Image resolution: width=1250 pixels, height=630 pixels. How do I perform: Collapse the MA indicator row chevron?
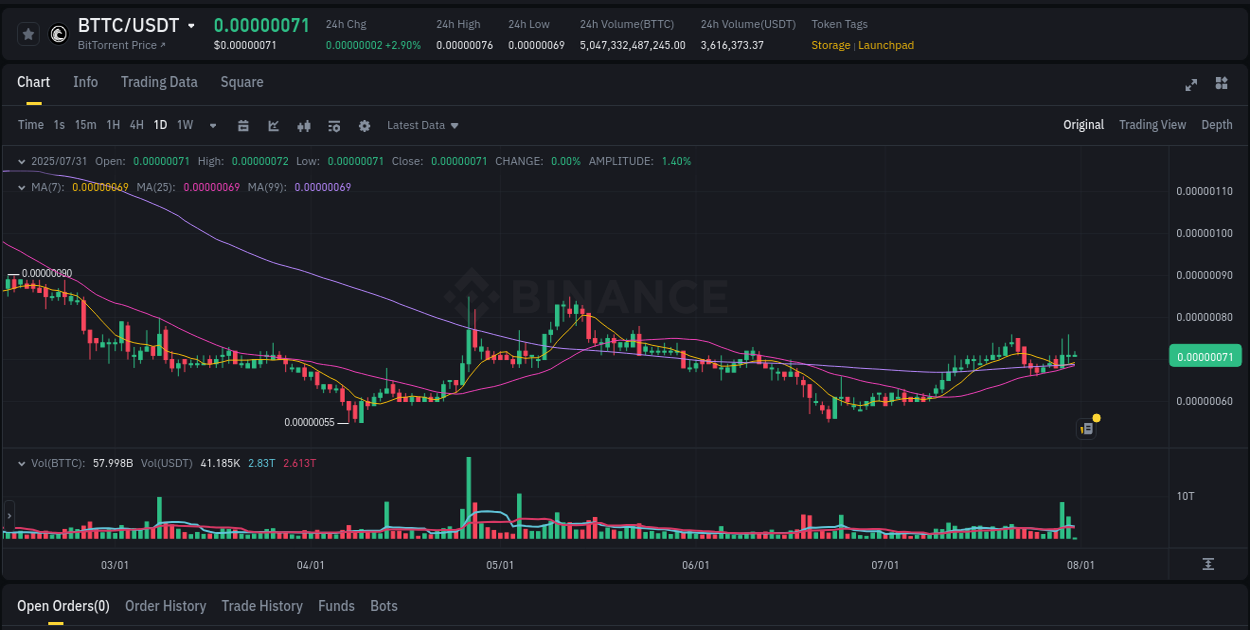tap(21, 187)
